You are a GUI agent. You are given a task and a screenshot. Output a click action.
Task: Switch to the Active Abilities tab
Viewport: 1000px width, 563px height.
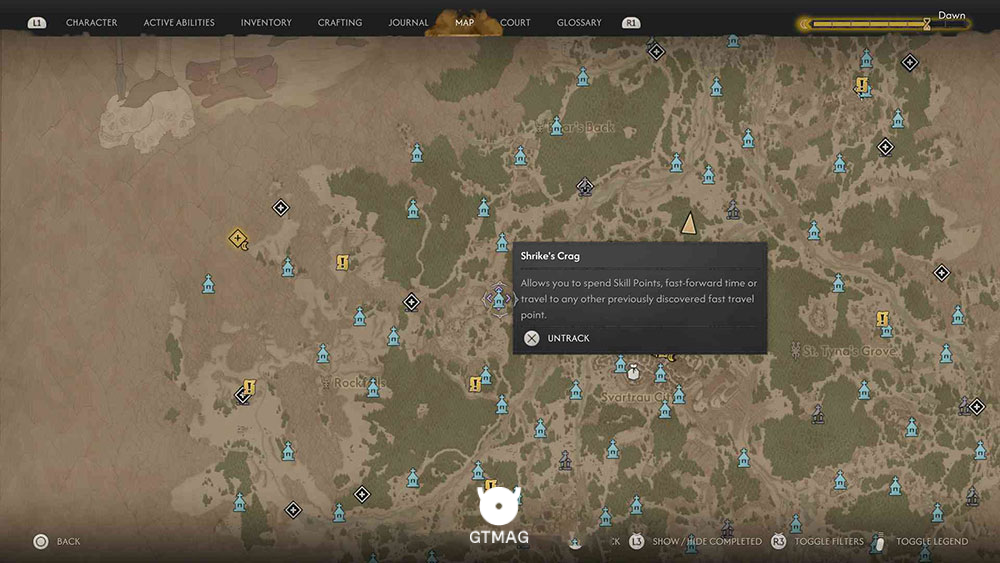tap(179, 22)
